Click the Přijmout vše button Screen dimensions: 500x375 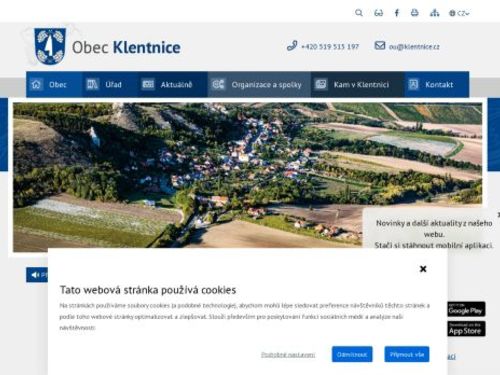click(x=407, y=354)
